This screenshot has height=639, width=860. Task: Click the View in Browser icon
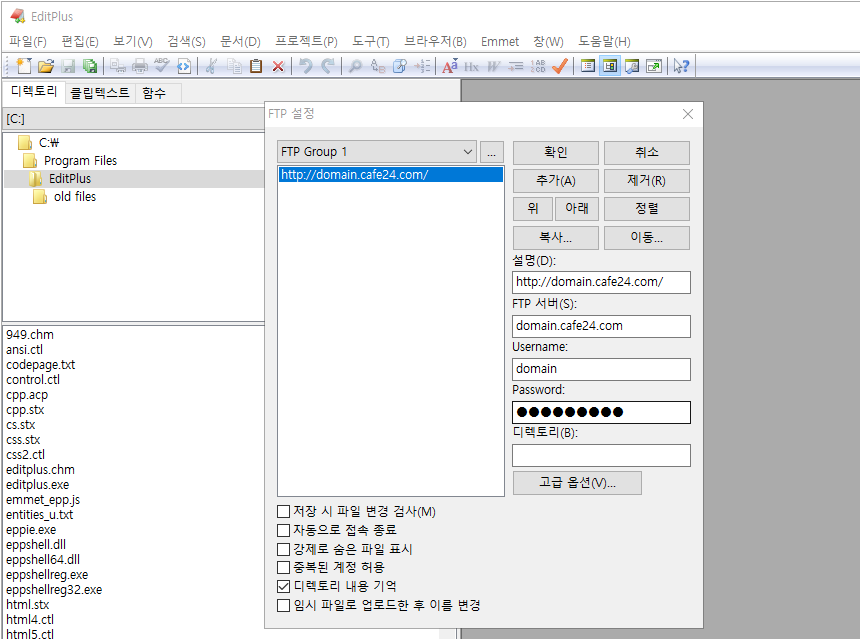[184, 66]
